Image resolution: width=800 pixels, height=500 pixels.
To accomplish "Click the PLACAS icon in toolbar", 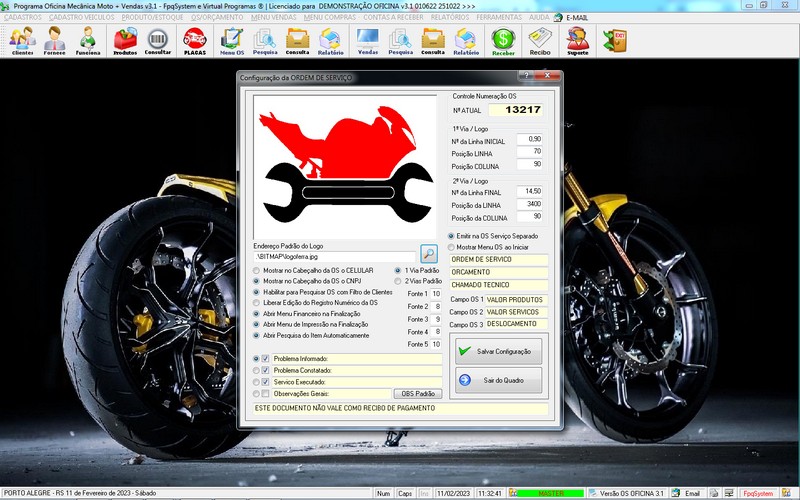I will click(x=194, y=40).
